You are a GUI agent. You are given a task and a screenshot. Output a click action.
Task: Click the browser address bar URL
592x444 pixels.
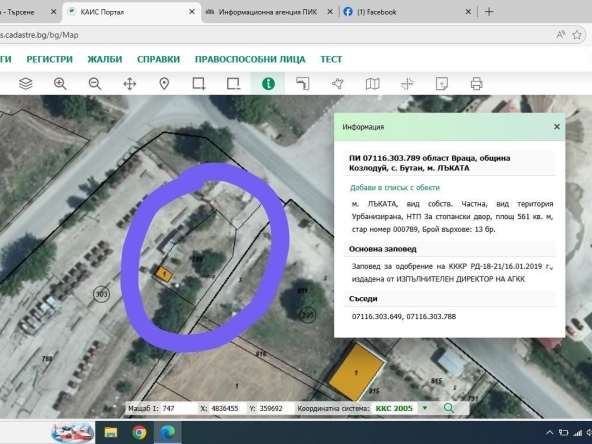39,35
